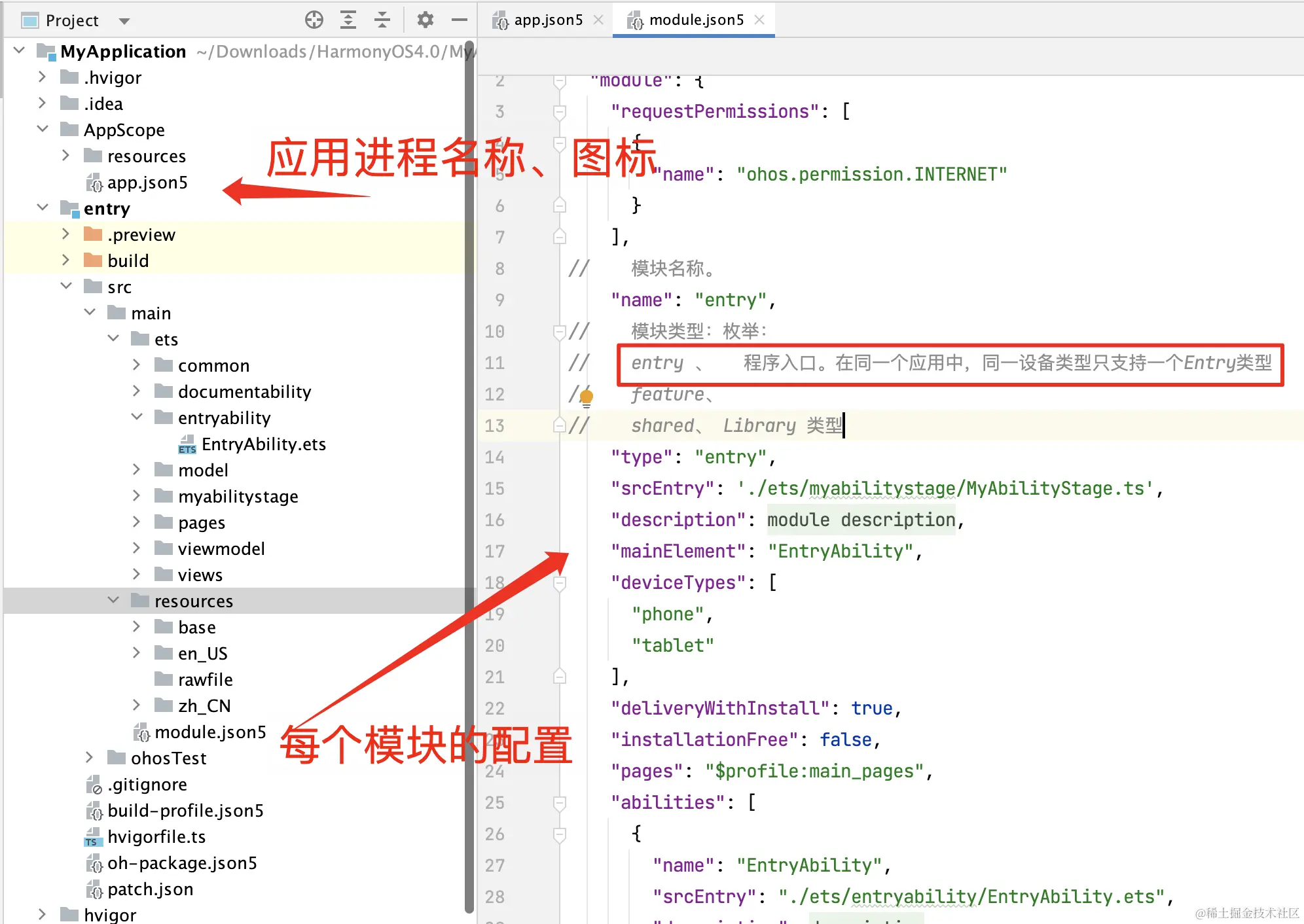This screenshot has width=1304, height=924.
Task: Click the Expand All icon in Project toolbar
Action: point(348,20)
